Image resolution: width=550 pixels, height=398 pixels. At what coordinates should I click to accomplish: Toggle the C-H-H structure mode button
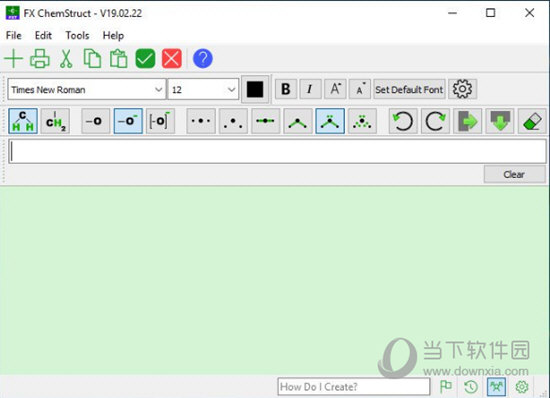point(23,121)
